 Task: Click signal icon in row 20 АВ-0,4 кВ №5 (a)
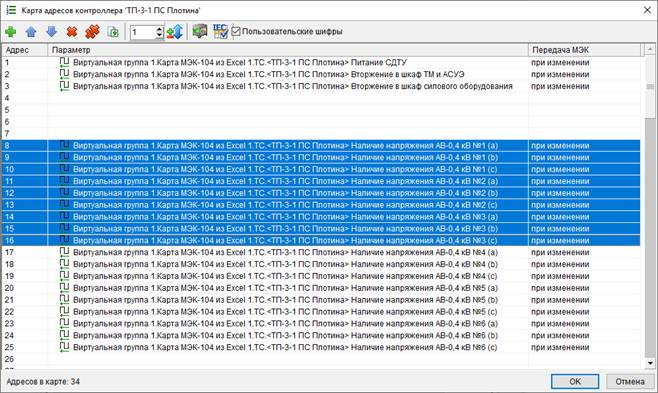pos(64,288)
